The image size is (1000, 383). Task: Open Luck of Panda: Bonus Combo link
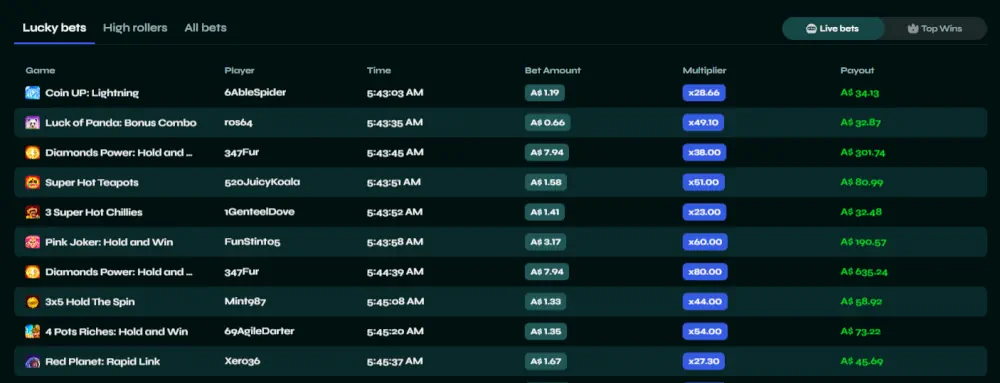[x=121, y=123]
